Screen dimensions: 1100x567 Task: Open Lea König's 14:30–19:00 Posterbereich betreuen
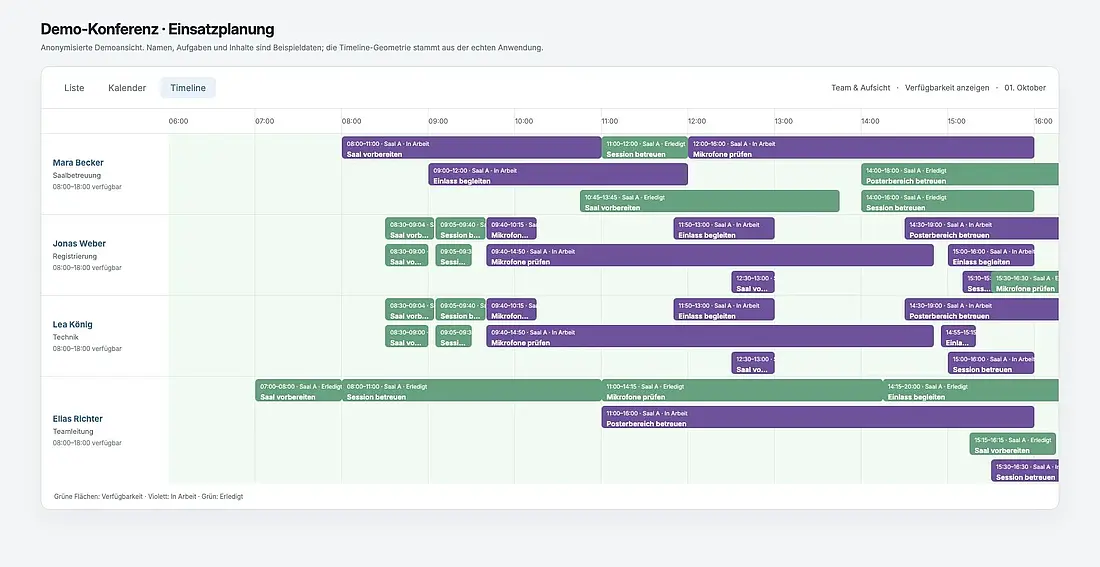(981, 309)
